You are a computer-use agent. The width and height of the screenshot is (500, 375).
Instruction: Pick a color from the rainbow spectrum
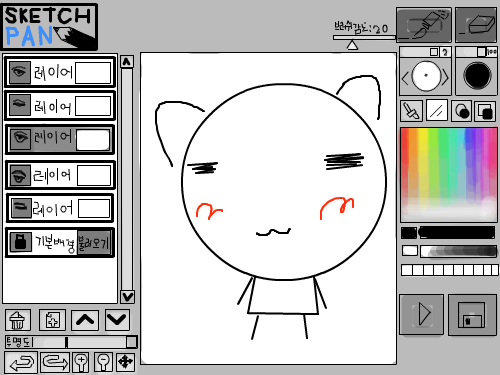pyautogui.click(x=449, y=174)
